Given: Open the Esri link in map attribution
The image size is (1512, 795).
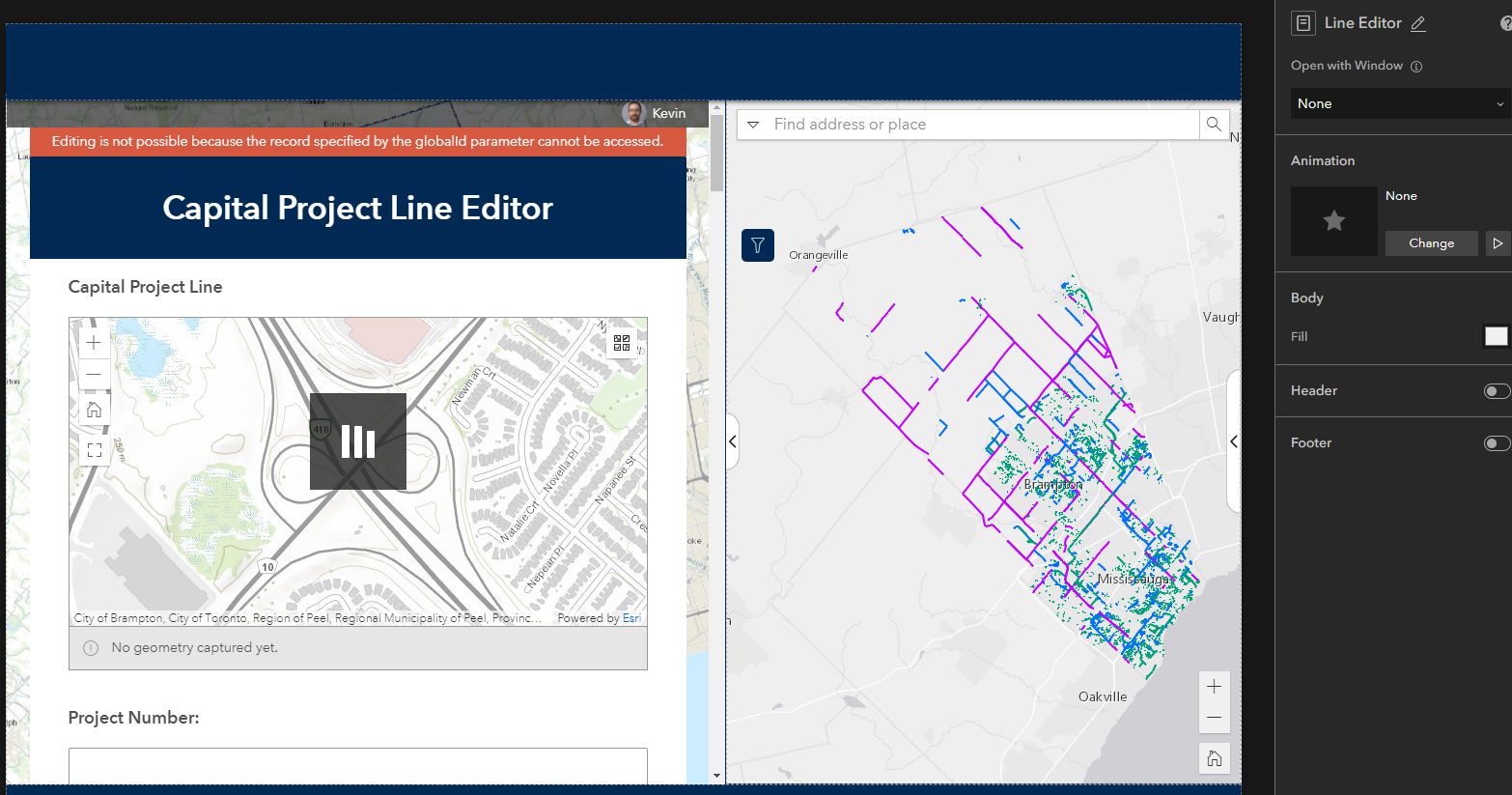Looking at the screenshot, I should click(x=631, y=618).
